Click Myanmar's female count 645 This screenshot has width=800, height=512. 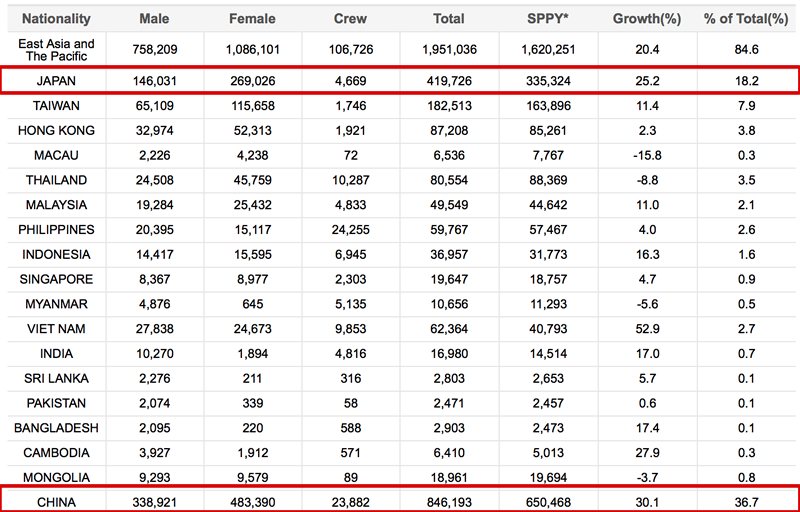tap(252, 304)
